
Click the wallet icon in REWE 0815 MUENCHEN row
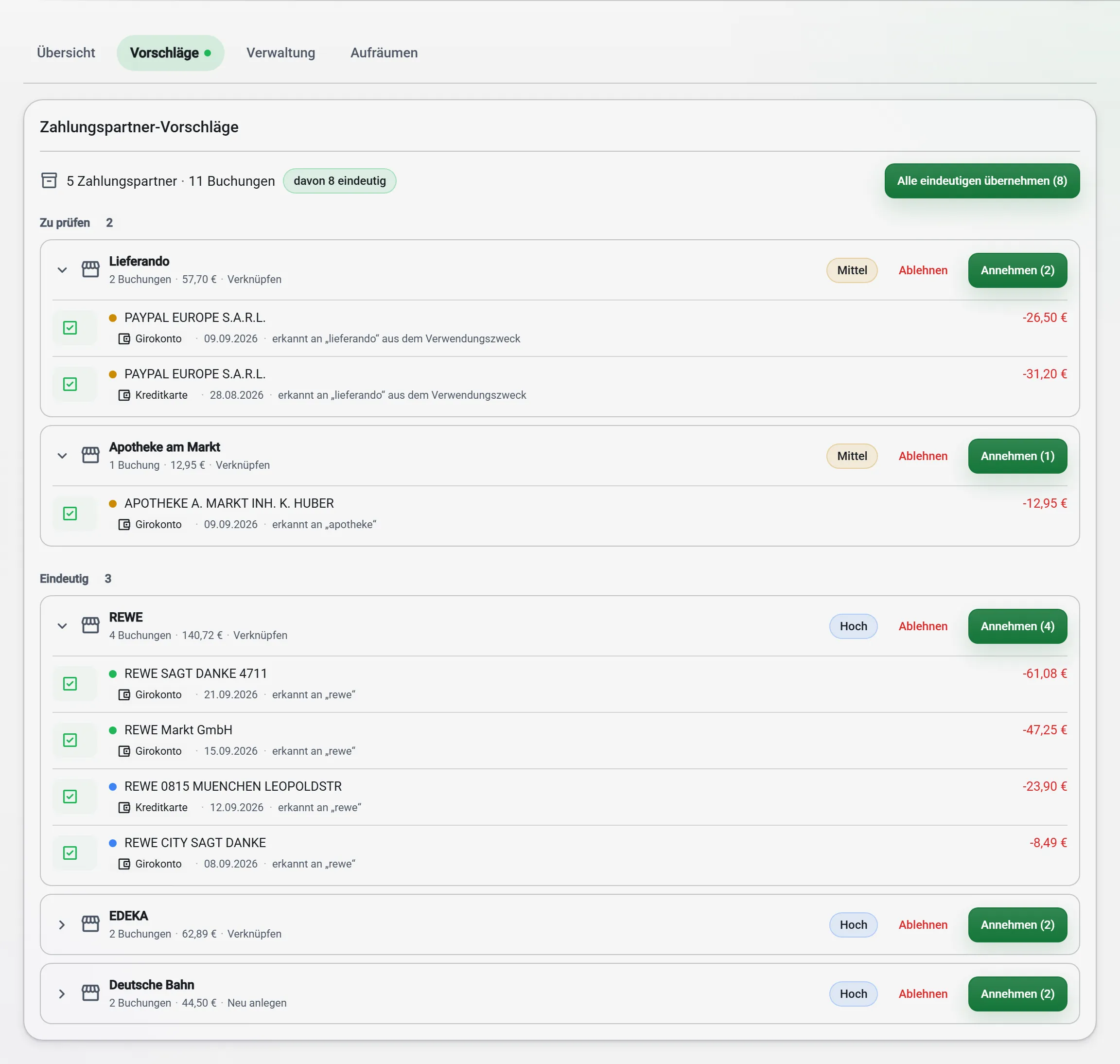[x=124, y=807]
